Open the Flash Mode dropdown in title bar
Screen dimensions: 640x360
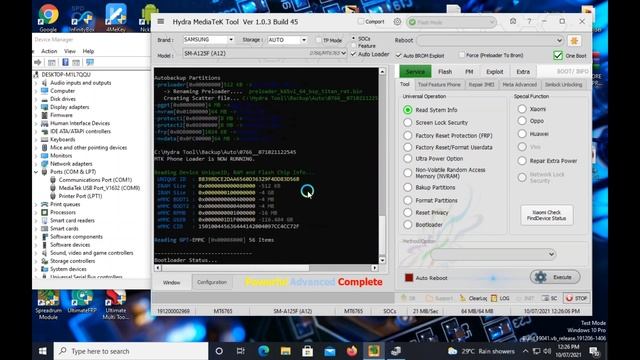(451, 22)
